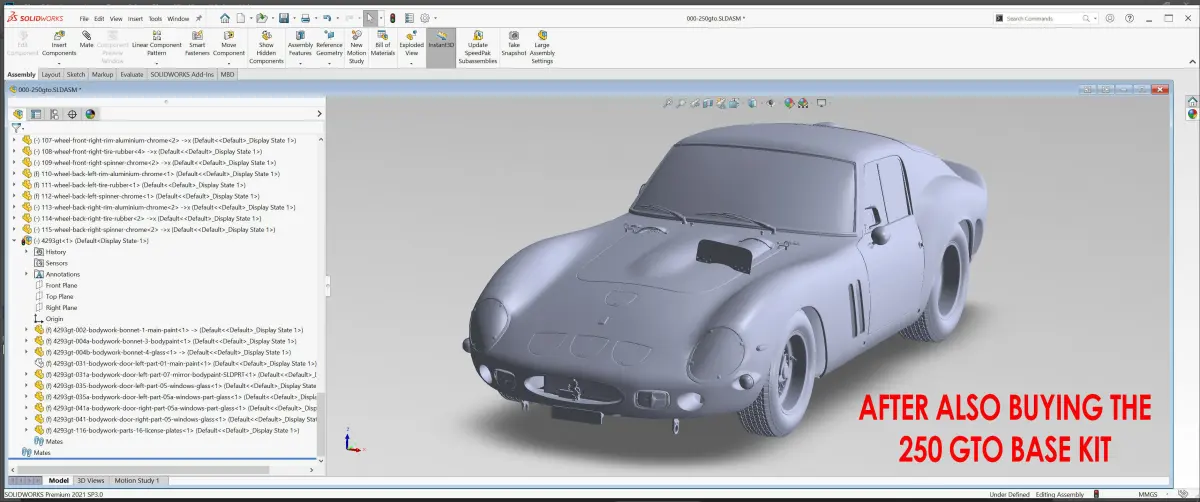Image resolution: width=1200 pixels, height=502 pixels.
Task: Open the FeatureManager design tree tab
Action: pyautogui.click(x=19, y=114)
